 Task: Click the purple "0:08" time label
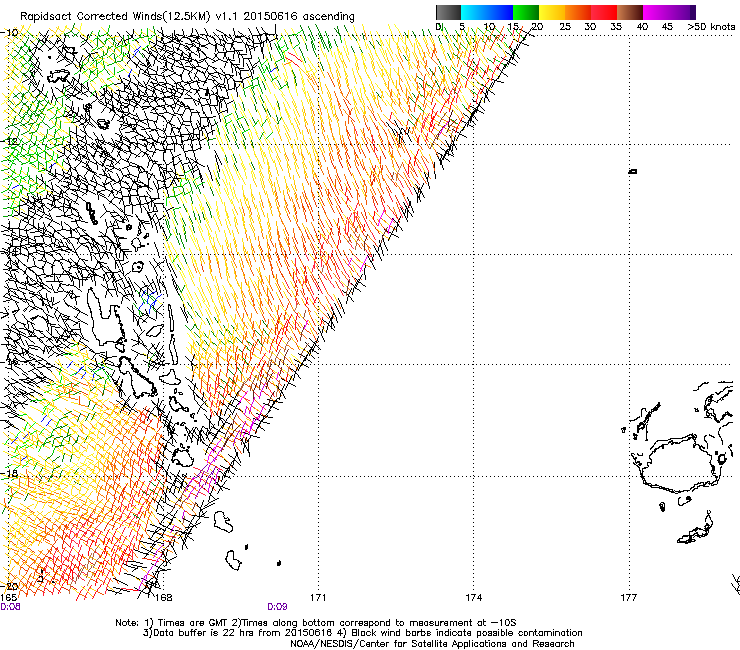[10, 607]
